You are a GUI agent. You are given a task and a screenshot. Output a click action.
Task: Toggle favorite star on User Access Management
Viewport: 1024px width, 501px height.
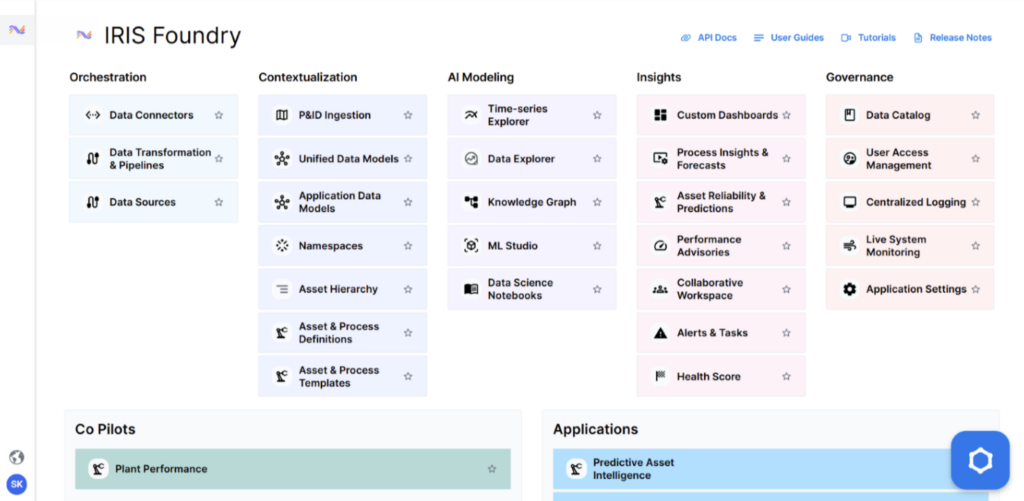pos(976,159)
